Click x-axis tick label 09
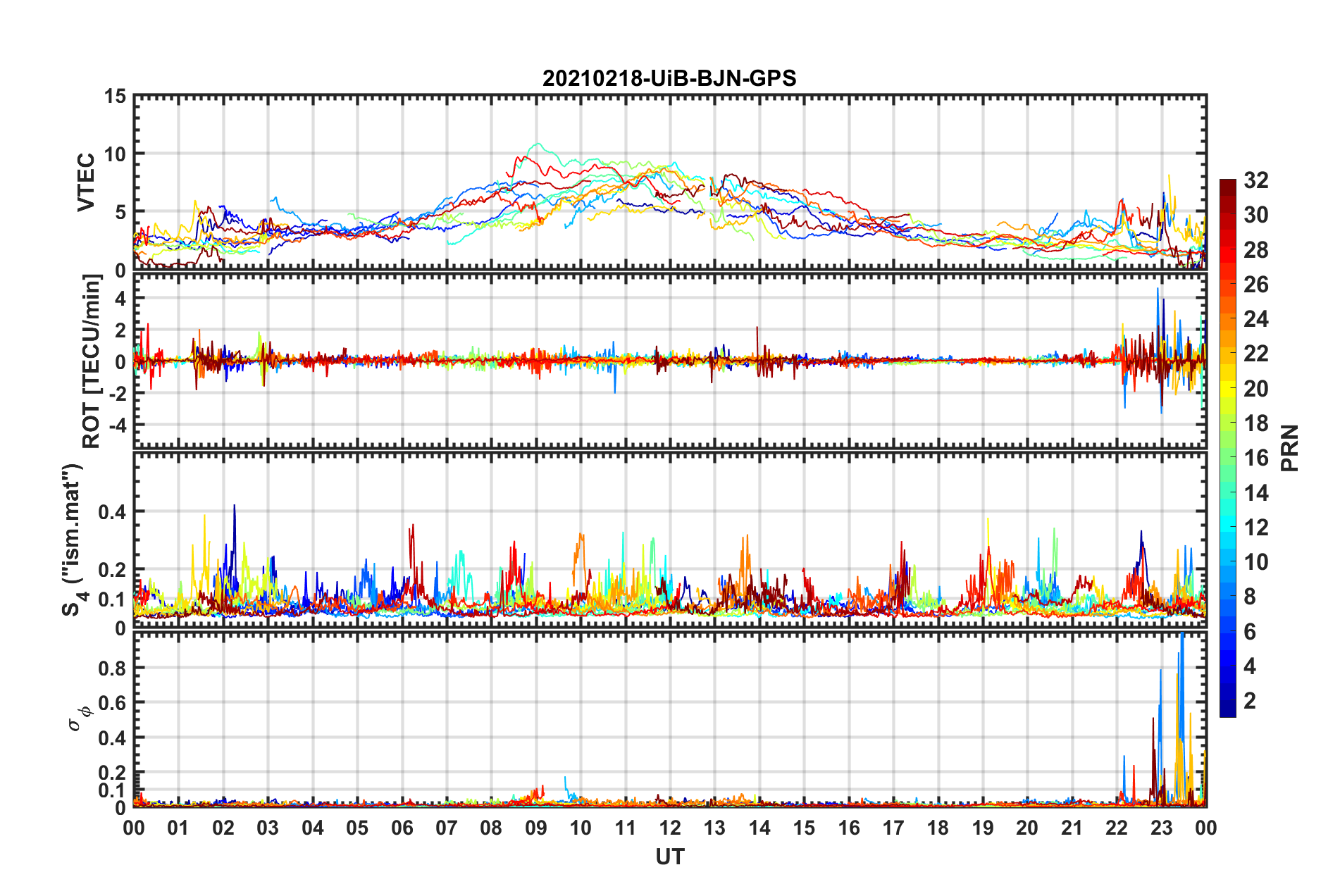 pos(536,828)
